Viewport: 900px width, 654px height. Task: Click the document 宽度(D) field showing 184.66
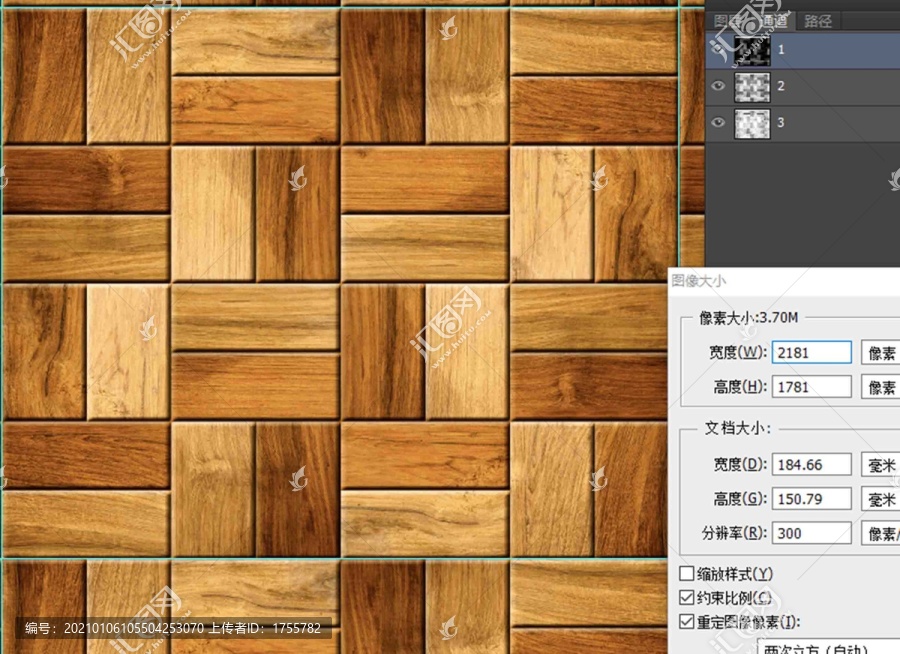tap(812, 465)
